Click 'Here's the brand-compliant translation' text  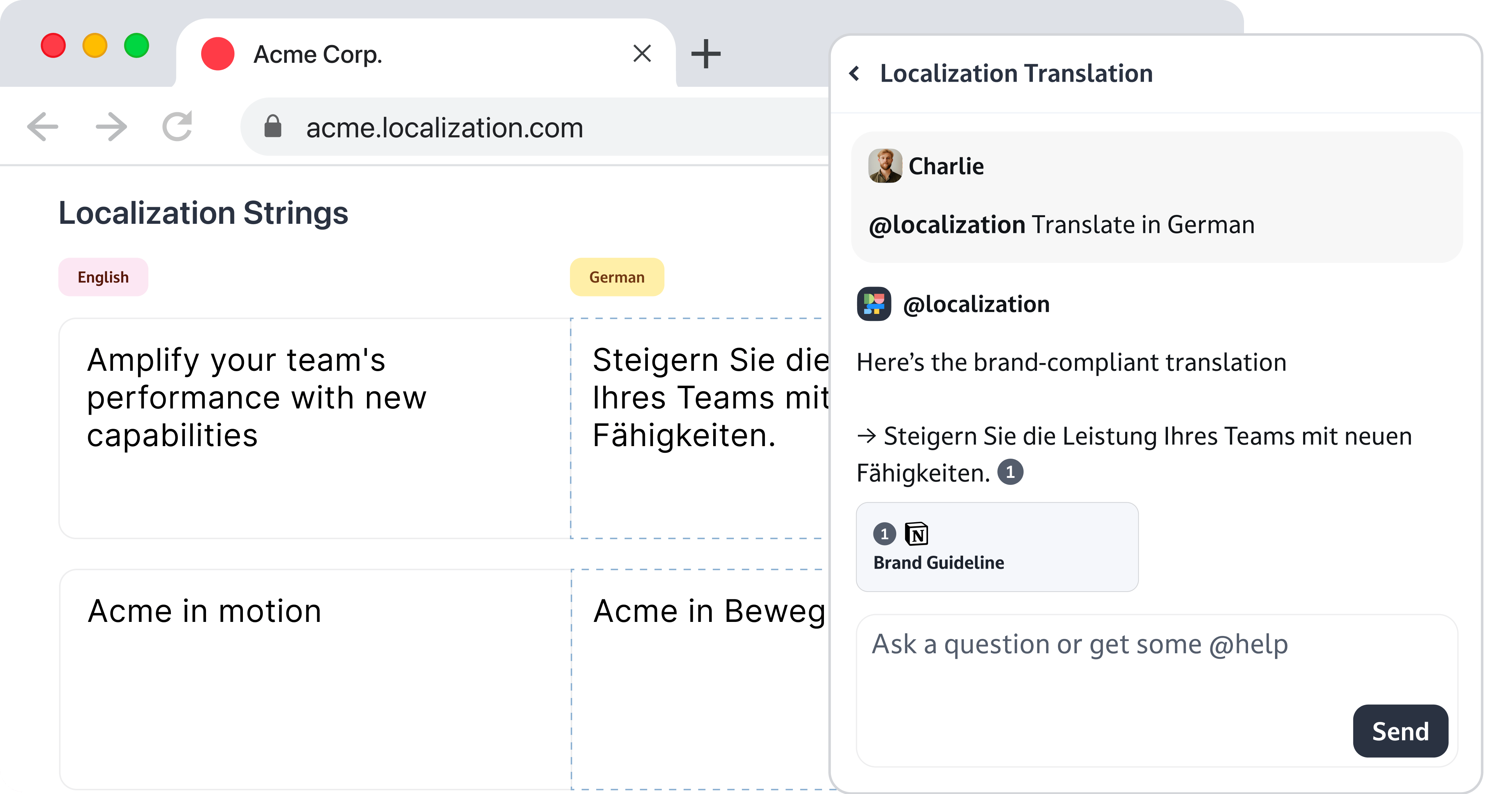pos(1071,362)
